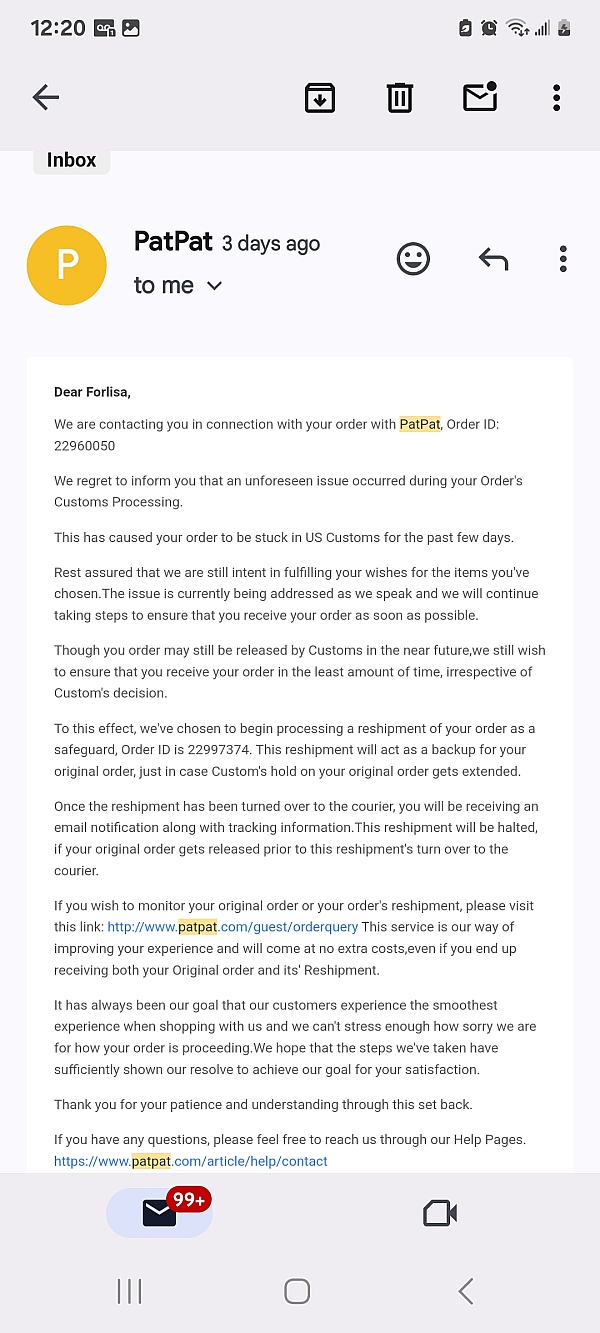Tap the PatPat sender avatar
The width and height of the screenshot is (600, 1333).
[67, 265]
